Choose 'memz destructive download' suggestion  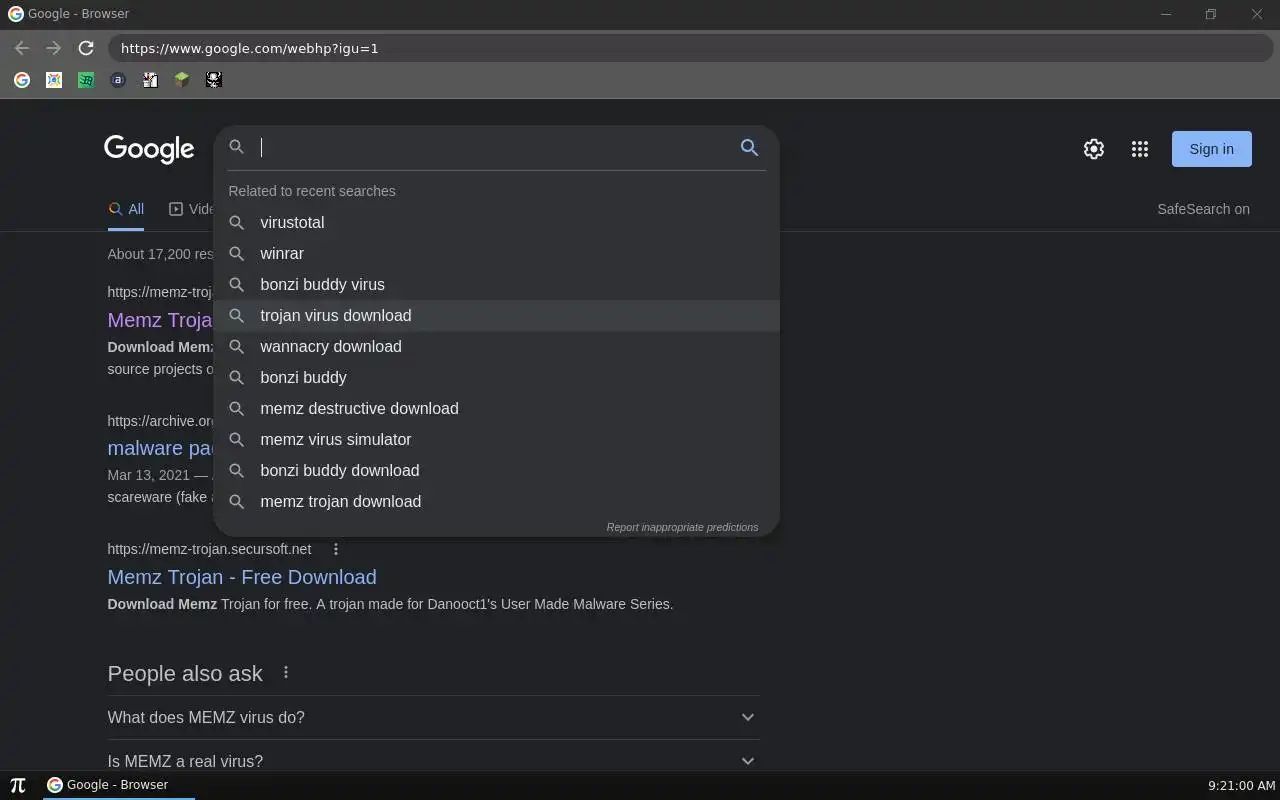pyautogui.click(x=496, y=408)
